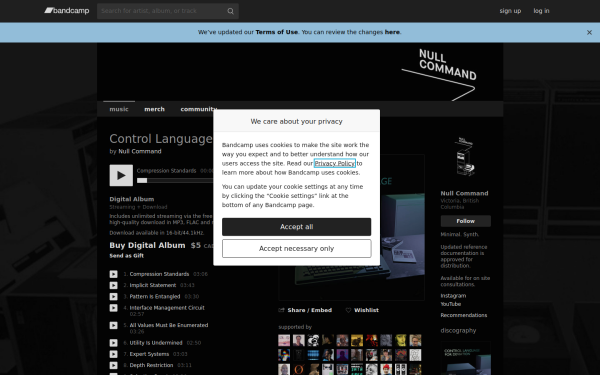Add album to Wishlist via heart
Viewport: 600px width, 375px height.
pos(362,310)
